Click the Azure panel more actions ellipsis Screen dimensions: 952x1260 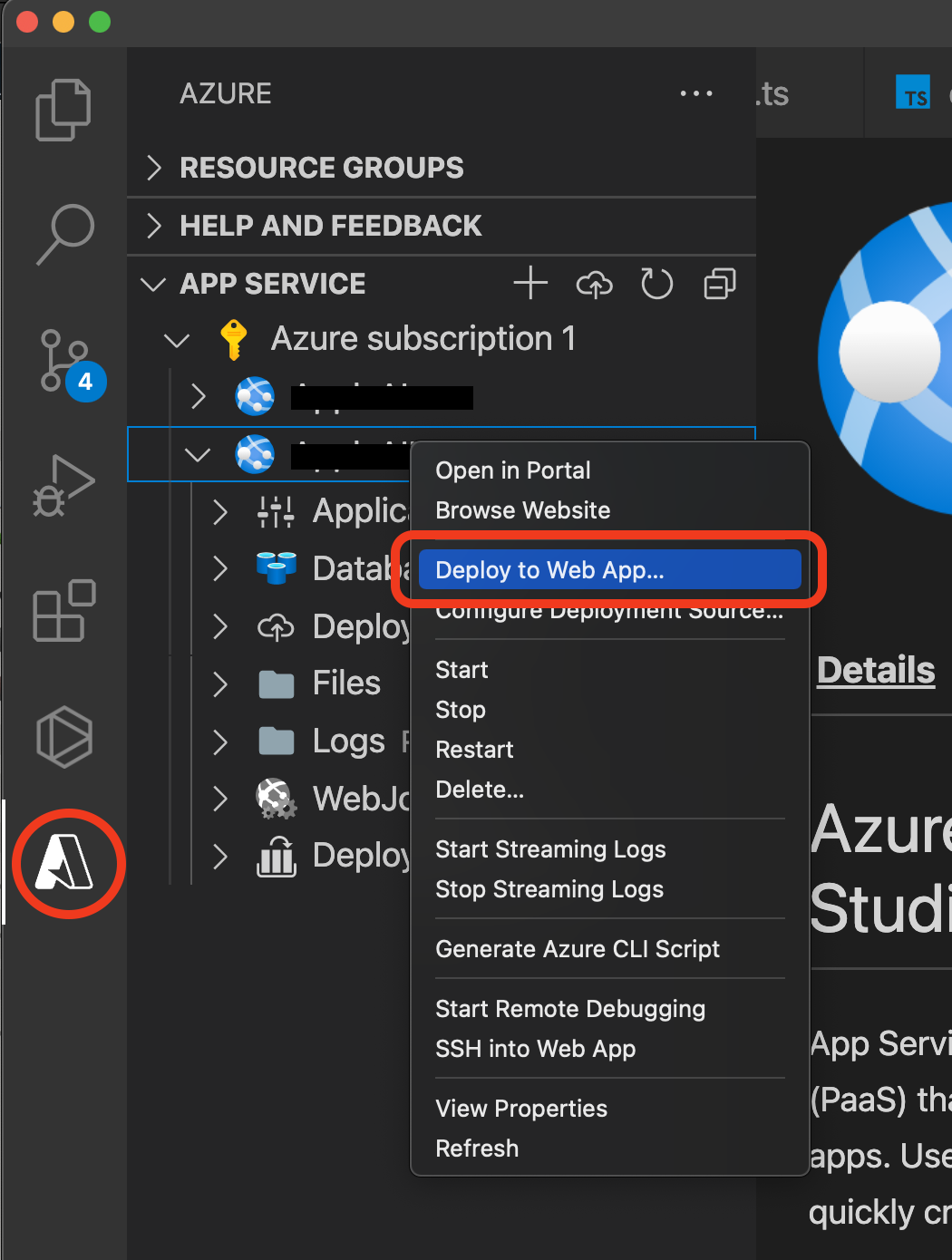(696, 93)
